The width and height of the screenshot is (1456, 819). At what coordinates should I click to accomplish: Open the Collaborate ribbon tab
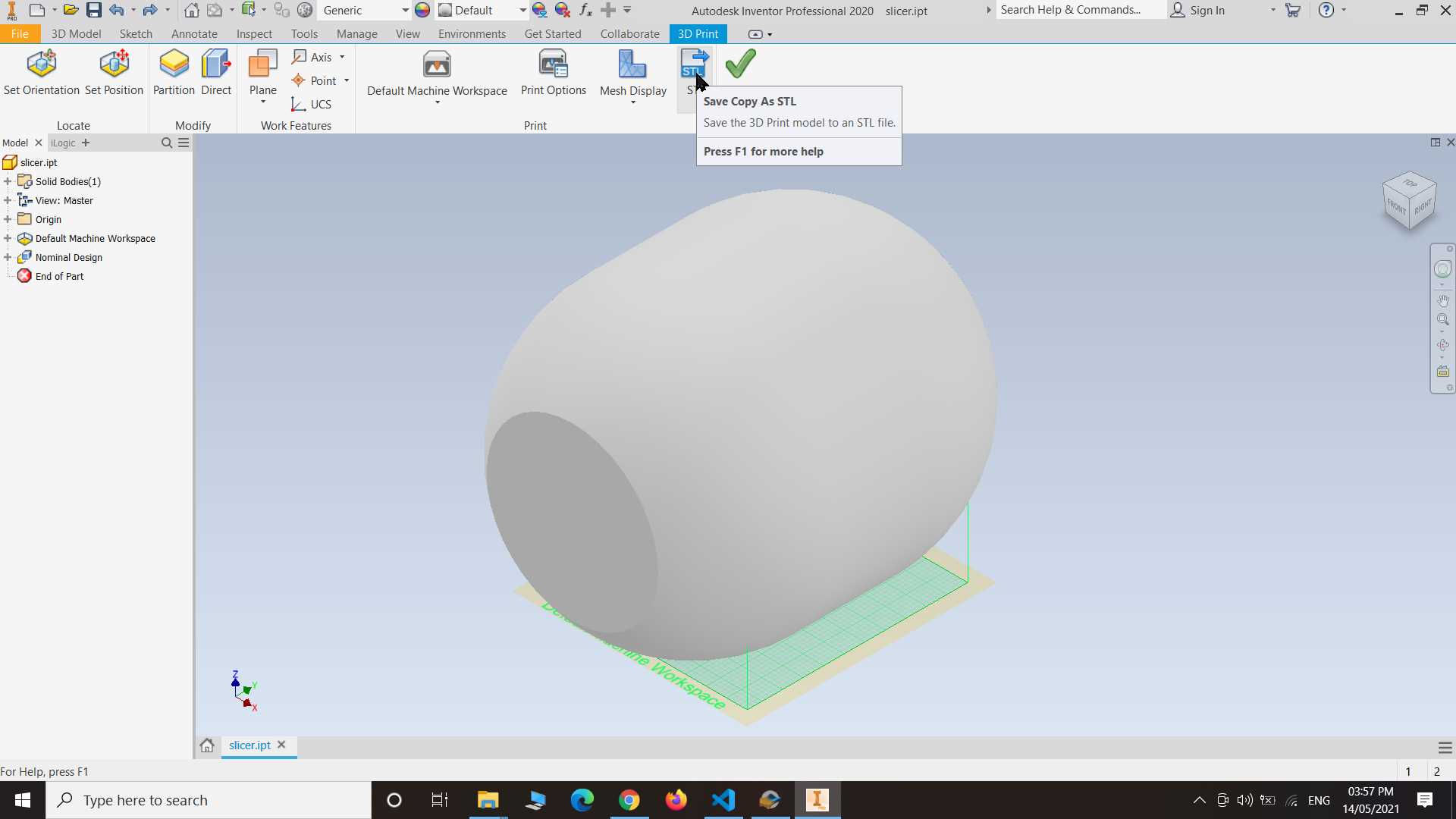tap(629, 34)
